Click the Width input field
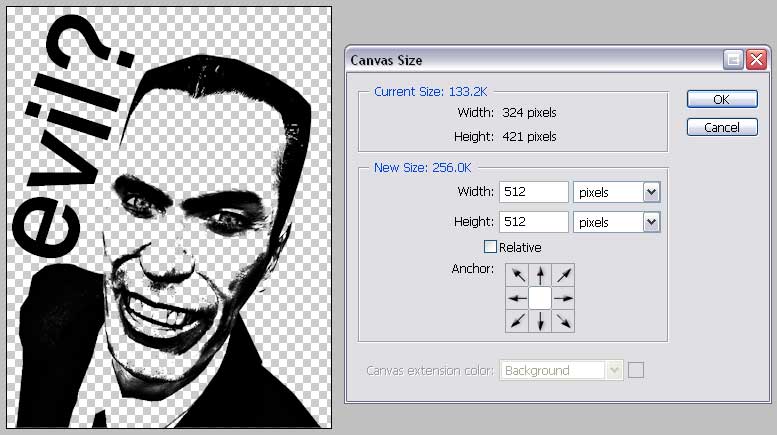The height and width of the screenshot is (435, 777). click(529, 192)
